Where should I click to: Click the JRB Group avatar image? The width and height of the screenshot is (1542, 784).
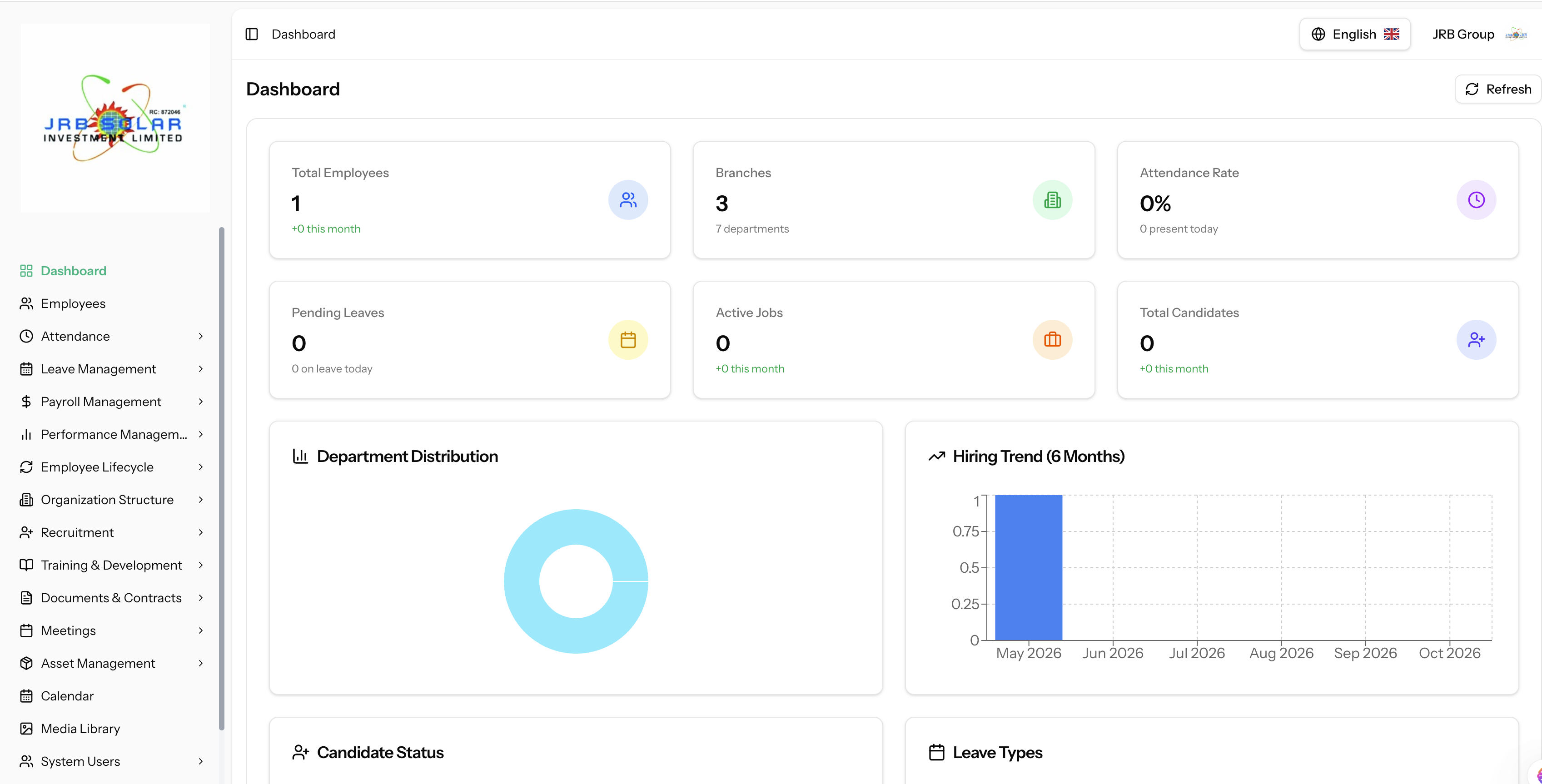click(1516, 34)
